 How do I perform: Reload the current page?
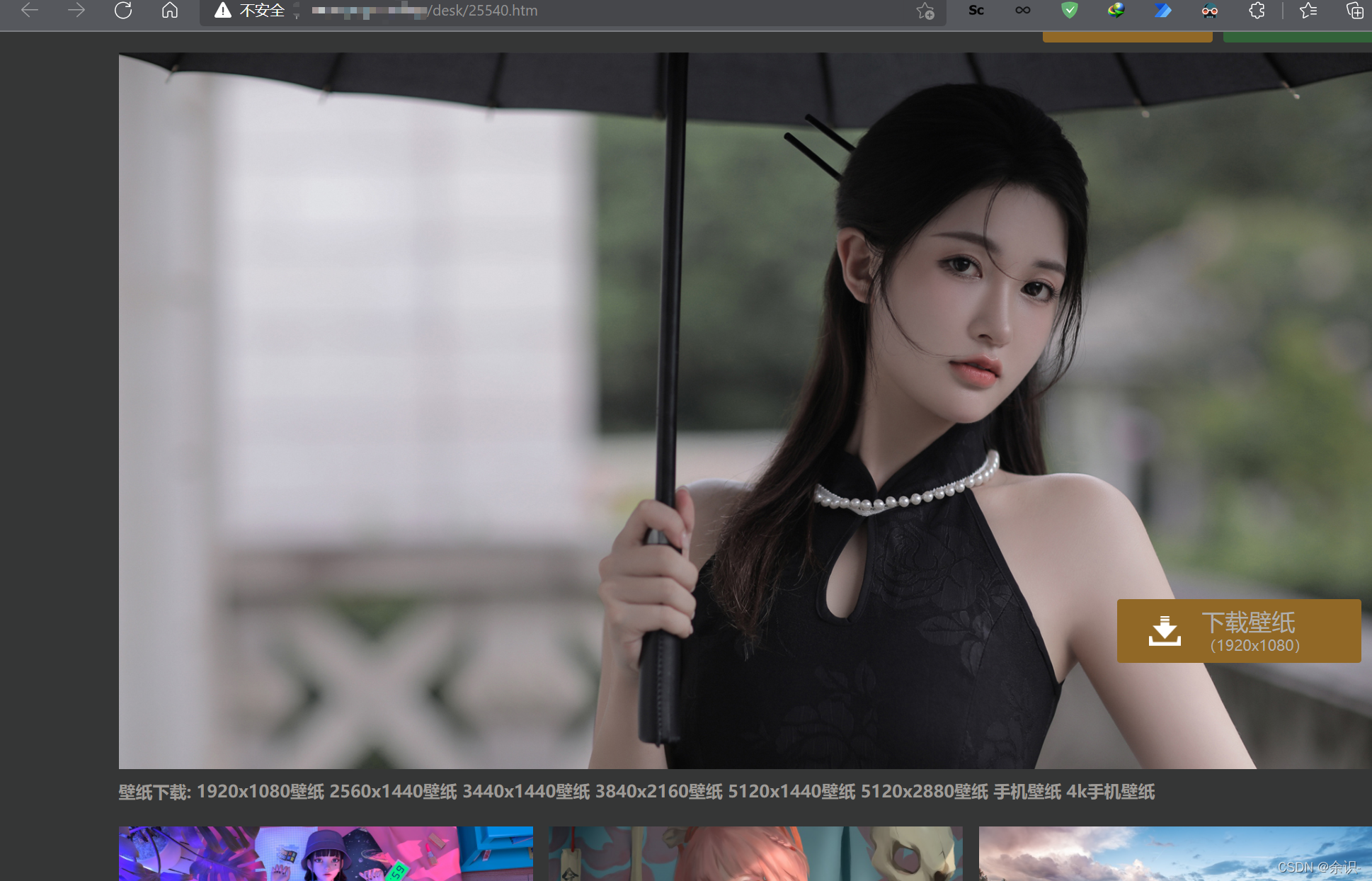(123, 11)
